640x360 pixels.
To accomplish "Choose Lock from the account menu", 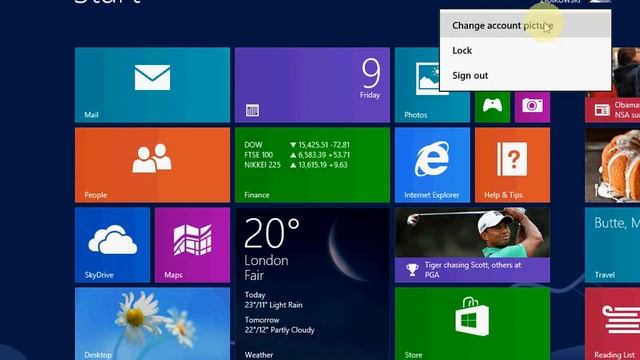I will coord(525,50).
